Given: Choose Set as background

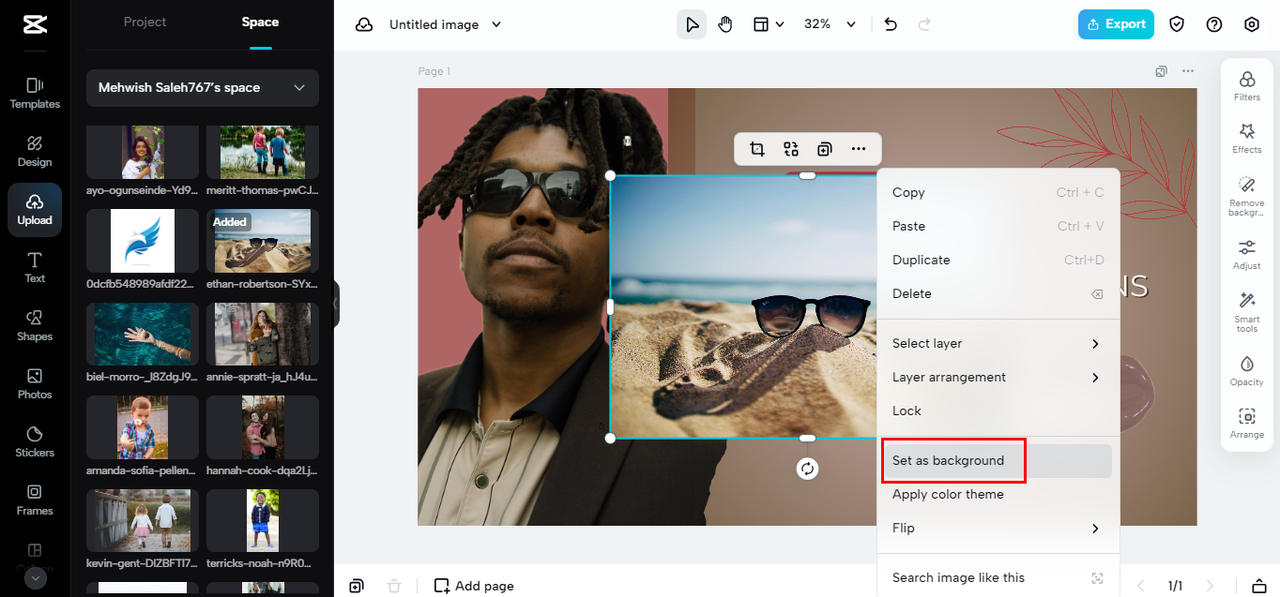Looking at the screenshot, I should coord(997,461).
